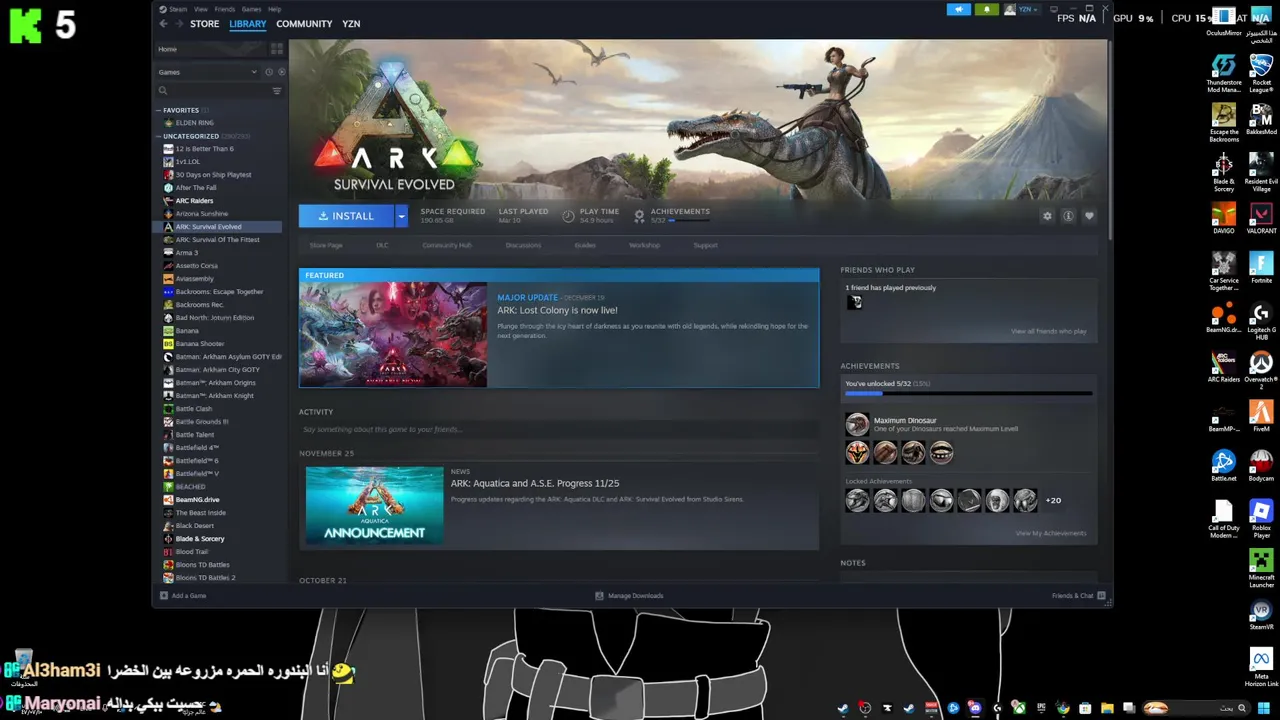Open the Help menu

tap(274, 9)
